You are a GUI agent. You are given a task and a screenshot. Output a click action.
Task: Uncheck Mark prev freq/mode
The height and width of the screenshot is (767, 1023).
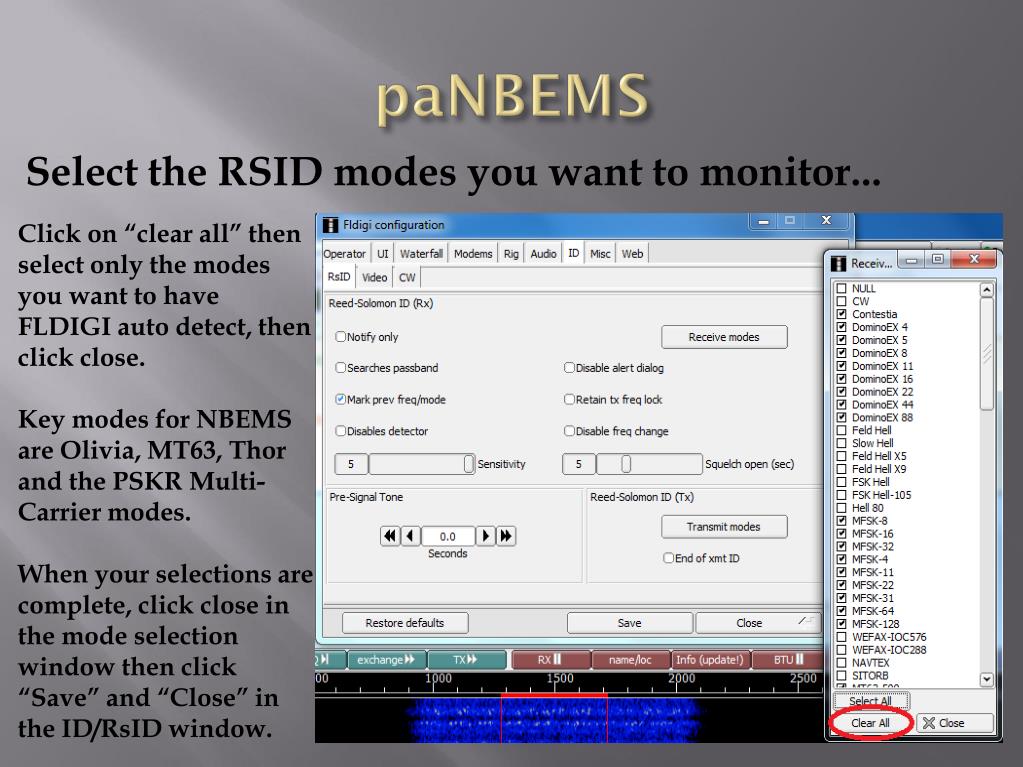[341, 399]
